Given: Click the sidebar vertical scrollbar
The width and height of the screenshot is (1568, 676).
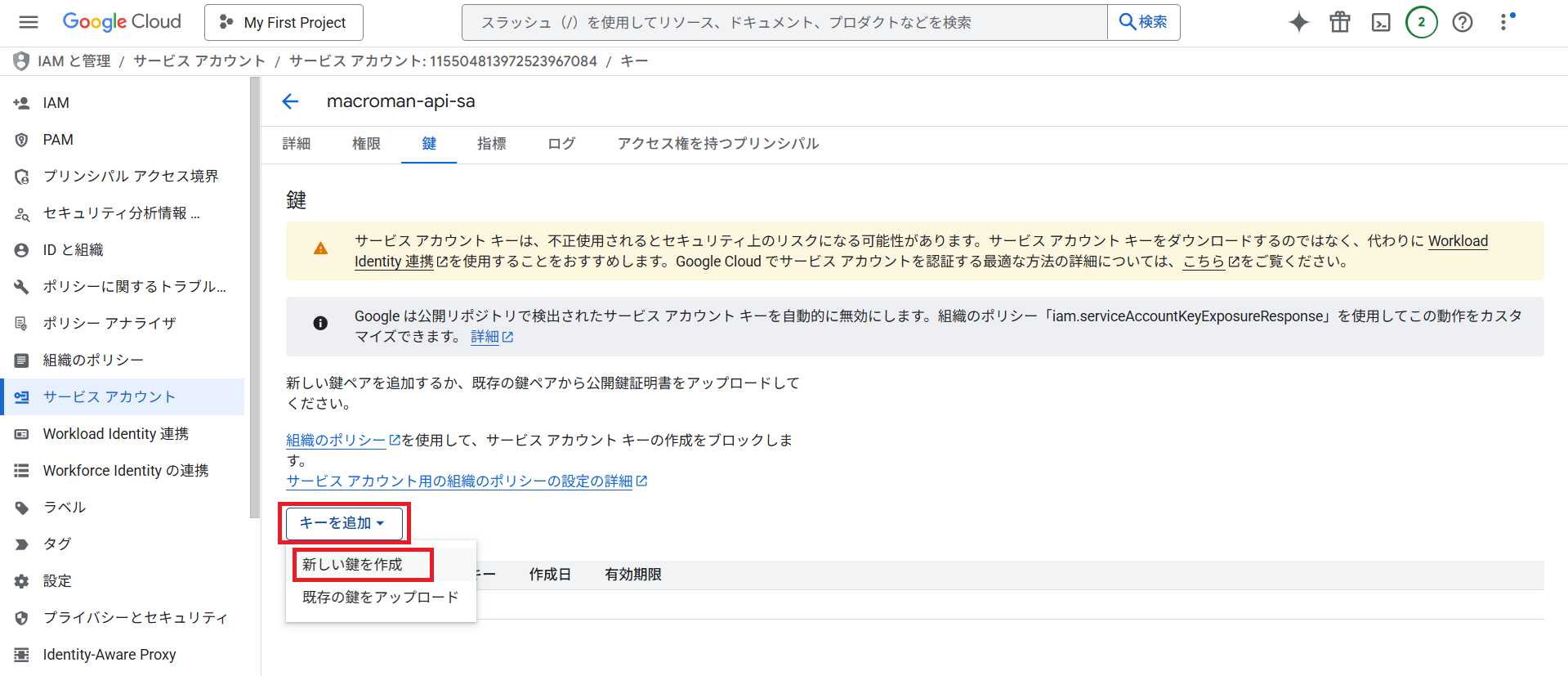Looking at the screenshot, I should [x=255, y=298].
